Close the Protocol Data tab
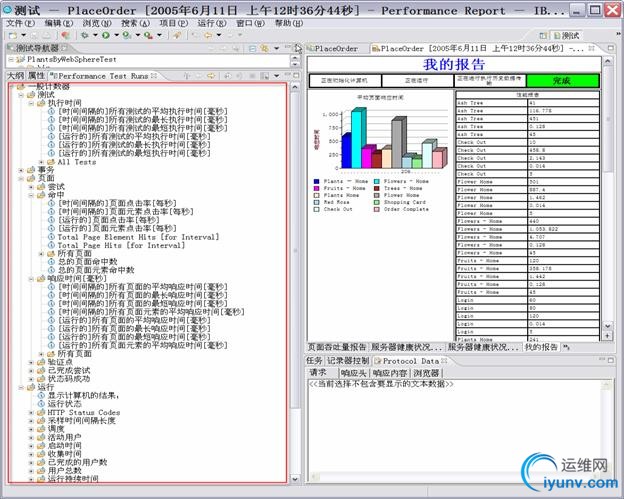Viewport: 624px width, 499px height. 444,361
